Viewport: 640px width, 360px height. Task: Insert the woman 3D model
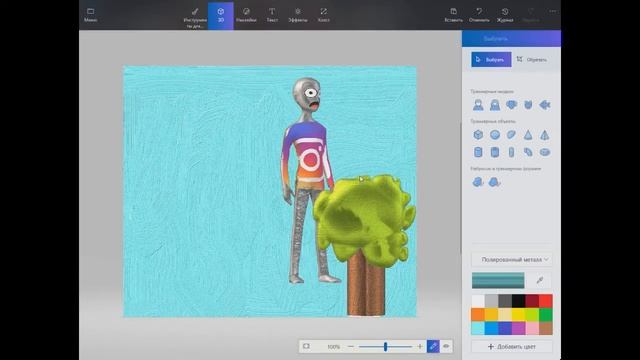point(495,105)
